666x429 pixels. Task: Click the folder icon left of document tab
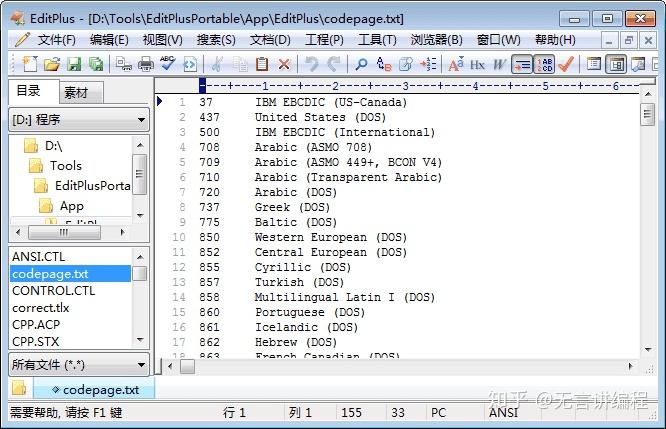coord(19,388)
